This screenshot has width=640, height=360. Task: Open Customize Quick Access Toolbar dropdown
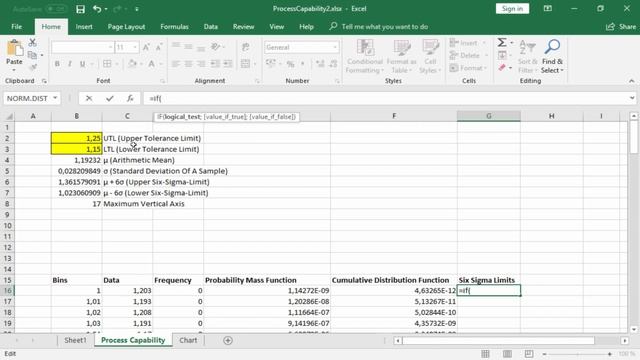point(137,9)
